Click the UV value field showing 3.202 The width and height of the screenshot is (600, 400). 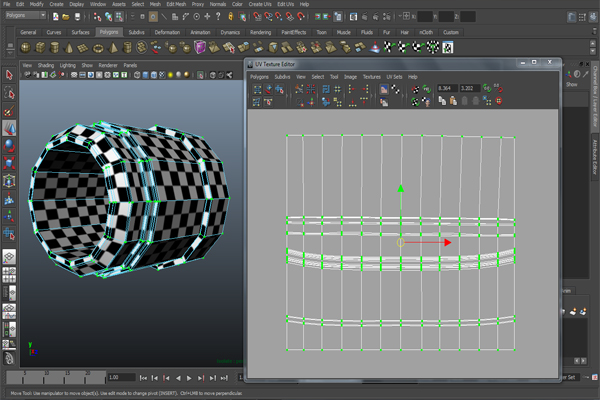pyautogui.click(x=470, y=88)
